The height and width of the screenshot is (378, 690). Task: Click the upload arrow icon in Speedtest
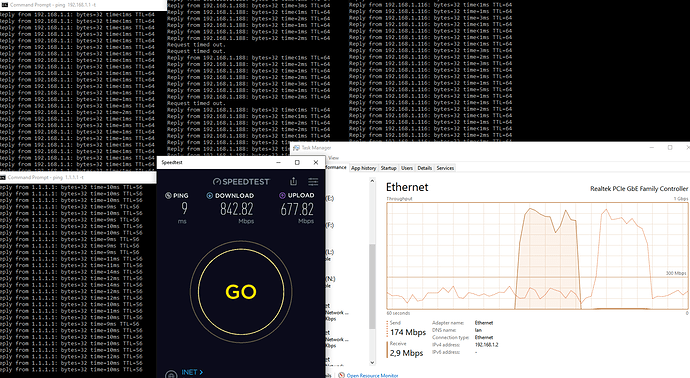pyautogui.click(x=282, y=195)
